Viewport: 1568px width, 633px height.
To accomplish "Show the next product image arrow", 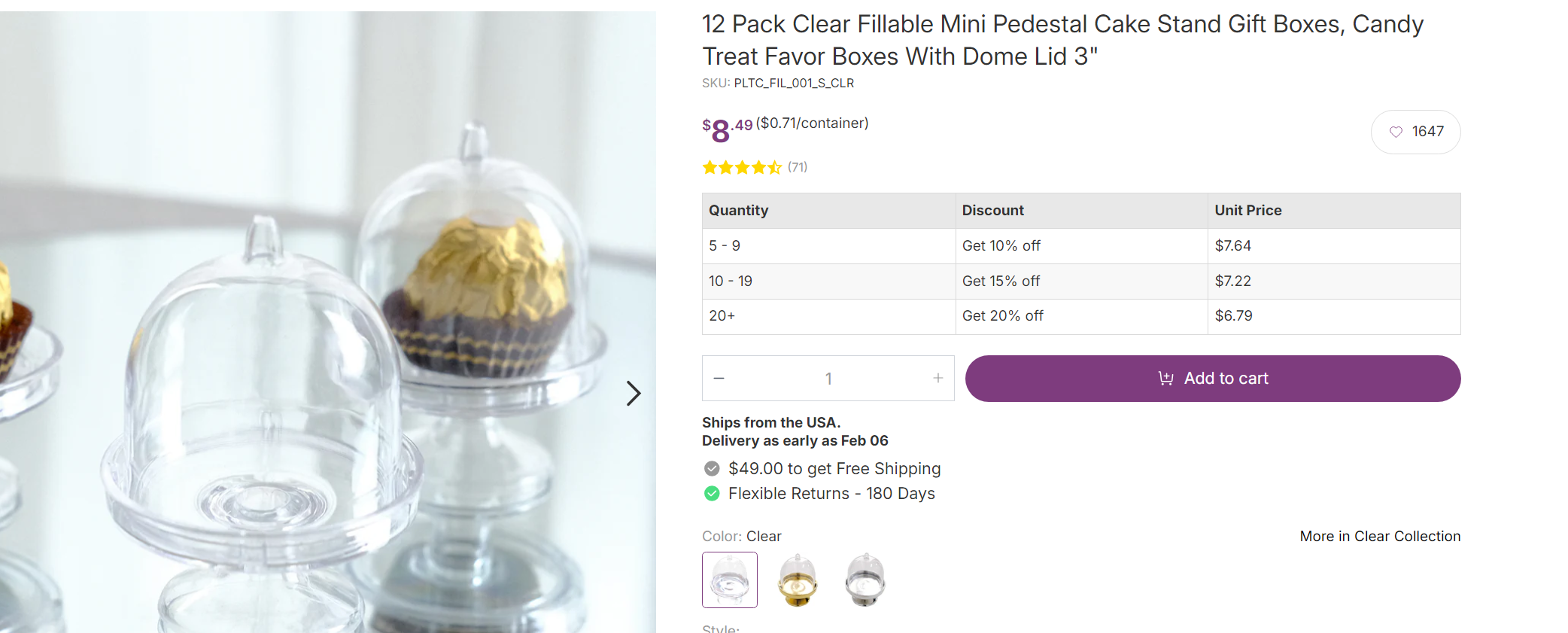I will [x=634, y=393].
